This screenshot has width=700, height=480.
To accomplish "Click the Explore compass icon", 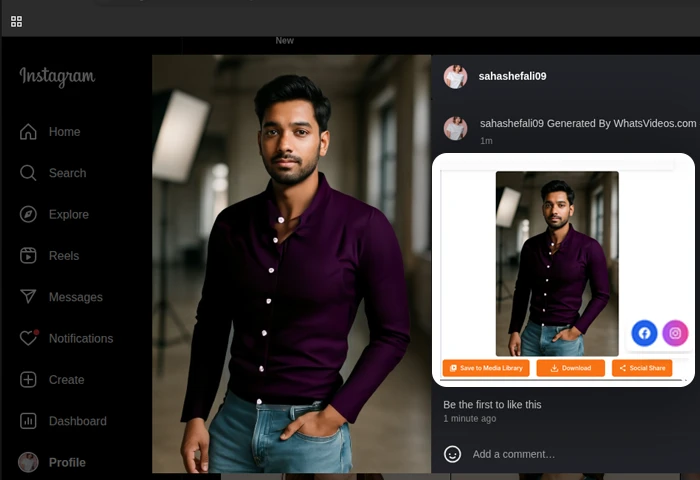I will click(x=28, y=214).
